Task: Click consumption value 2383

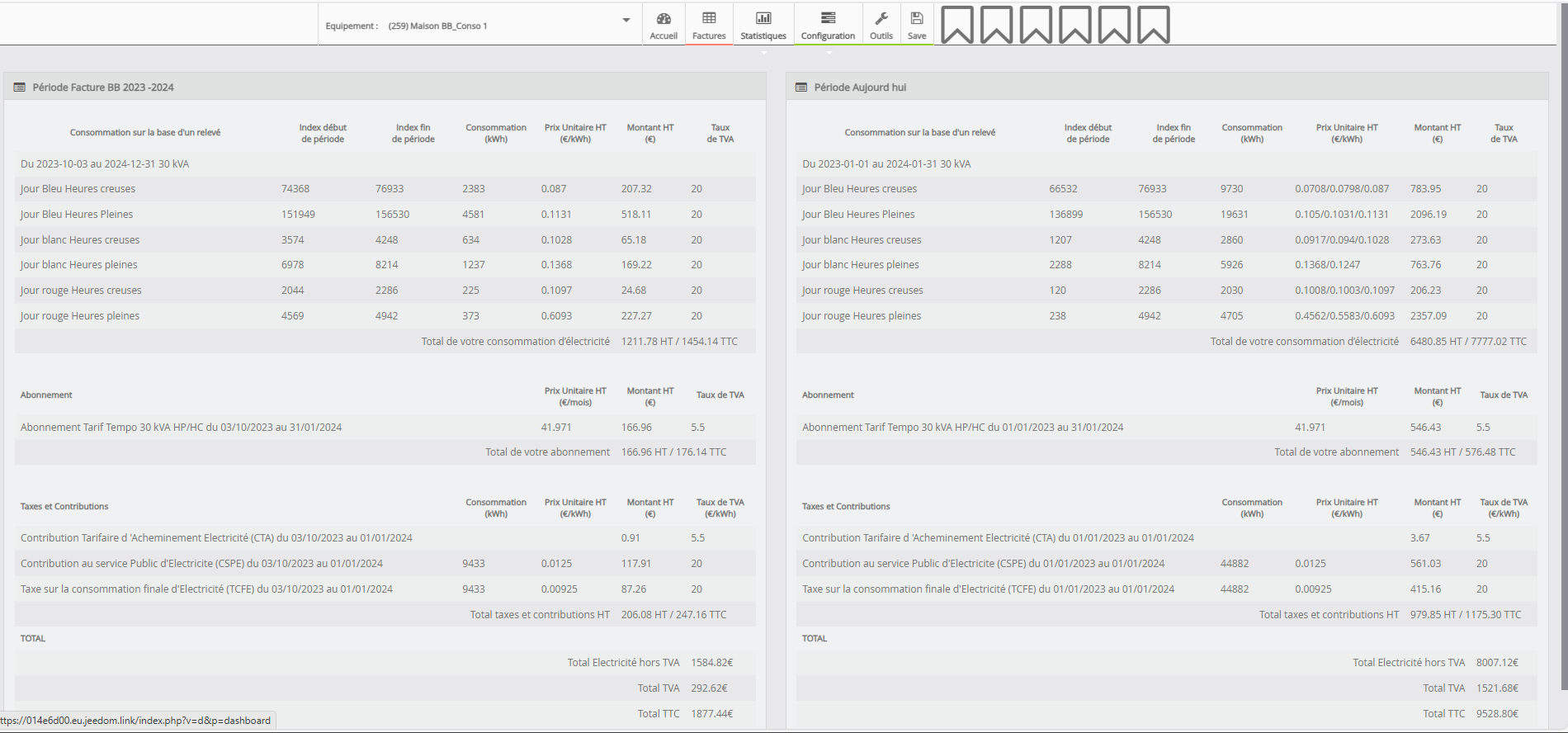Action: tap(474, 189)
